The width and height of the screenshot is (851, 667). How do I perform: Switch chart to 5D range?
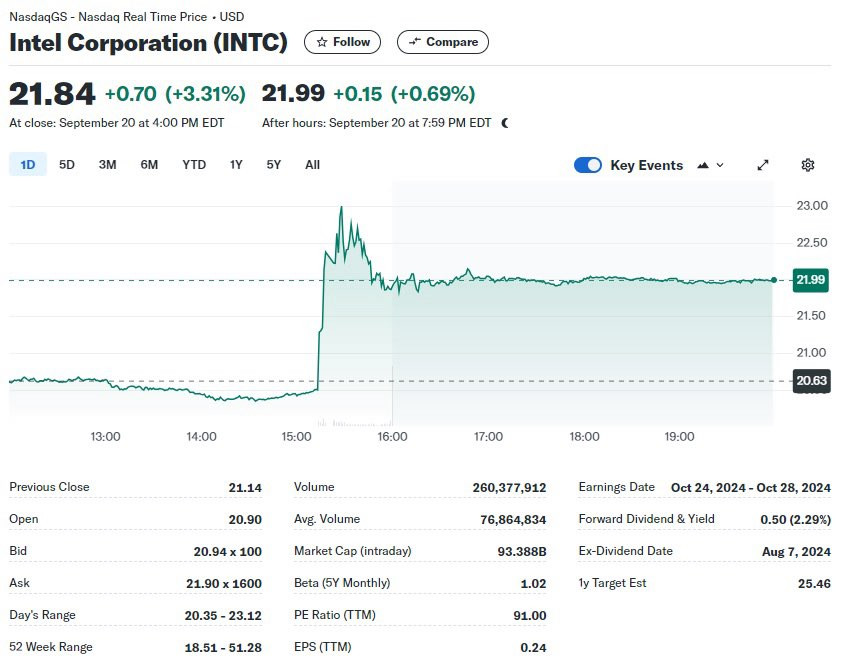(67, 164)
